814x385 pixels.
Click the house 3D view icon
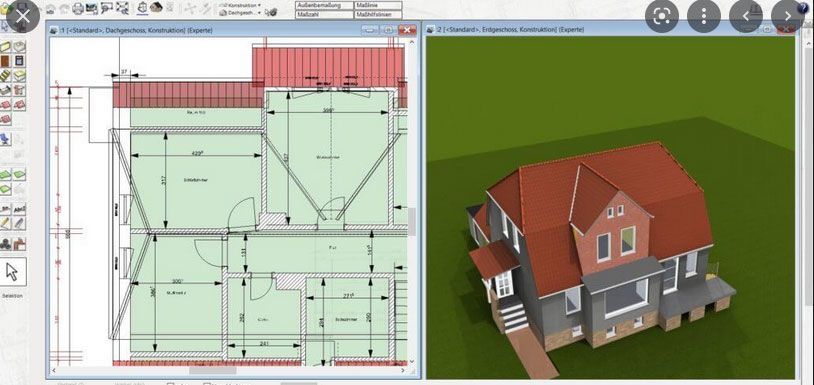[156, 7]
